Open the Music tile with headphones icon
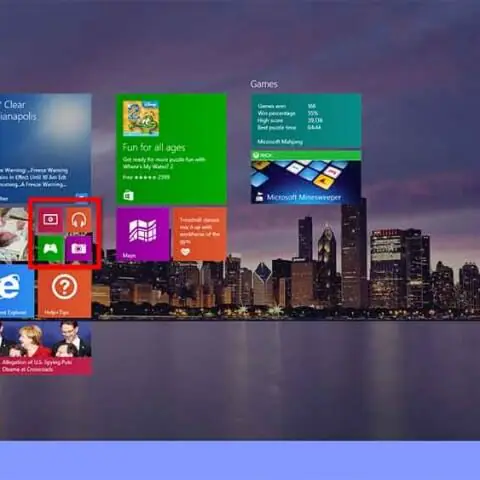Image resolution: width=480 pixels, height=480 pixels. [x=78, y=220]
